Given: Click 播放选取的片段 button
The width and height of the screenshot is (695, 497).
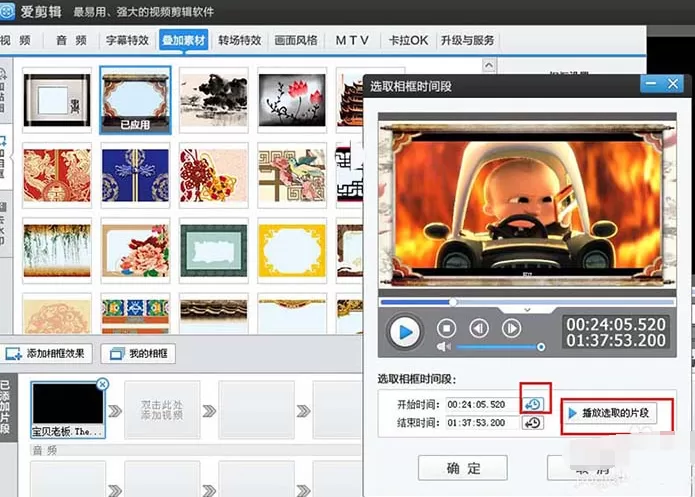Looking at the screenshot, I should click(x=610, y=413).
